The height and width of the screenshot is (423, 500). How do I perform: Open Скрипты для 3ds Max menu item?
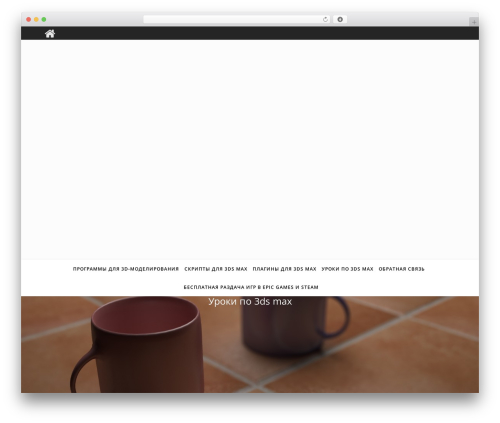[216, 269]
